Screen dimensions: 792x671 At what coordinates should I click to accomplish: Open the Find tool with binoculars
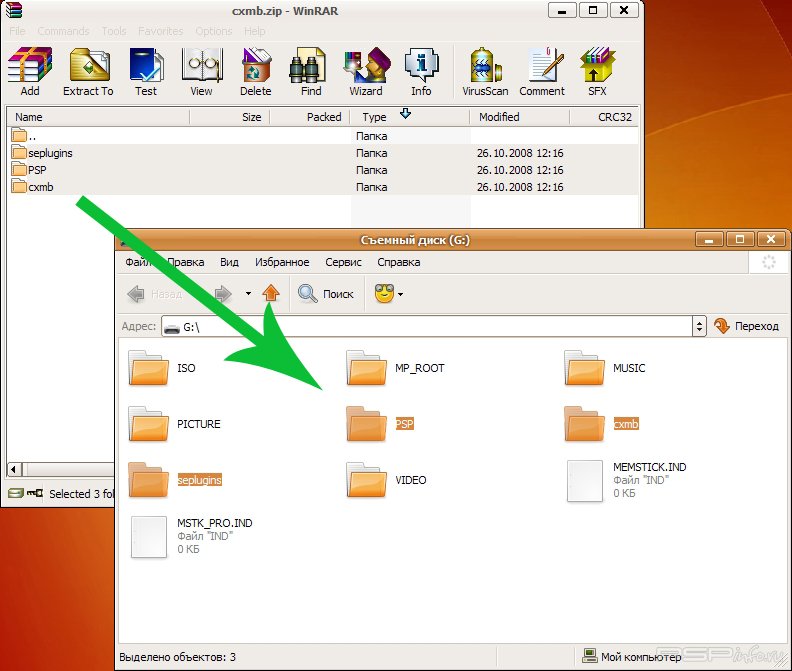(311, 71)
